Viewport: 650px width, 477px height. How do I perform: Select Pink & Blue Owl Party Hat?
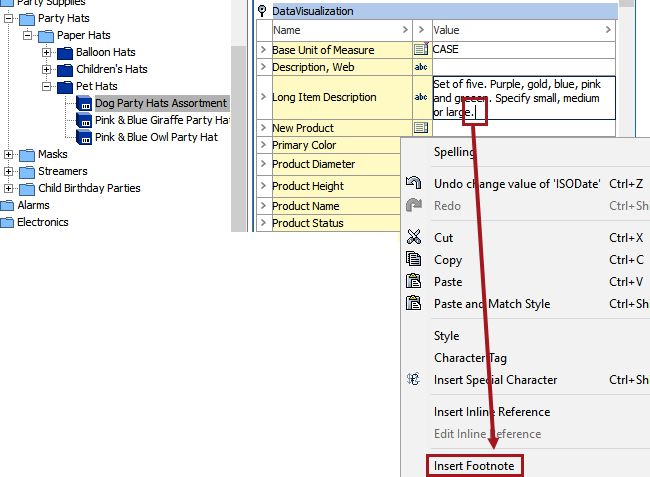click(x=155, y=137)
